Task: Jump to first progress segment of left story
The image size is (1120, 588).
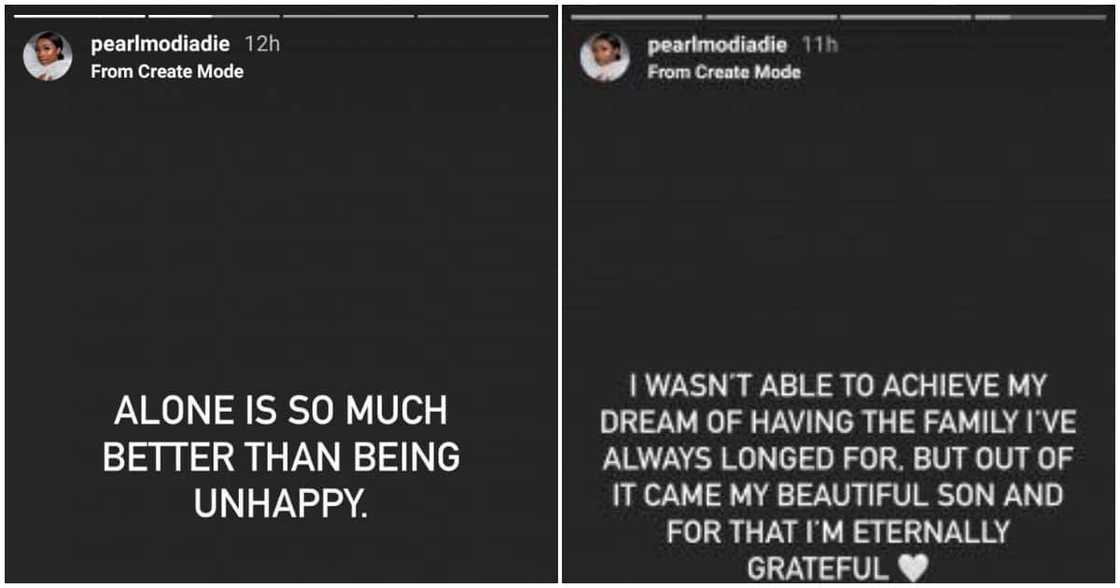Action: coord(80,16)
